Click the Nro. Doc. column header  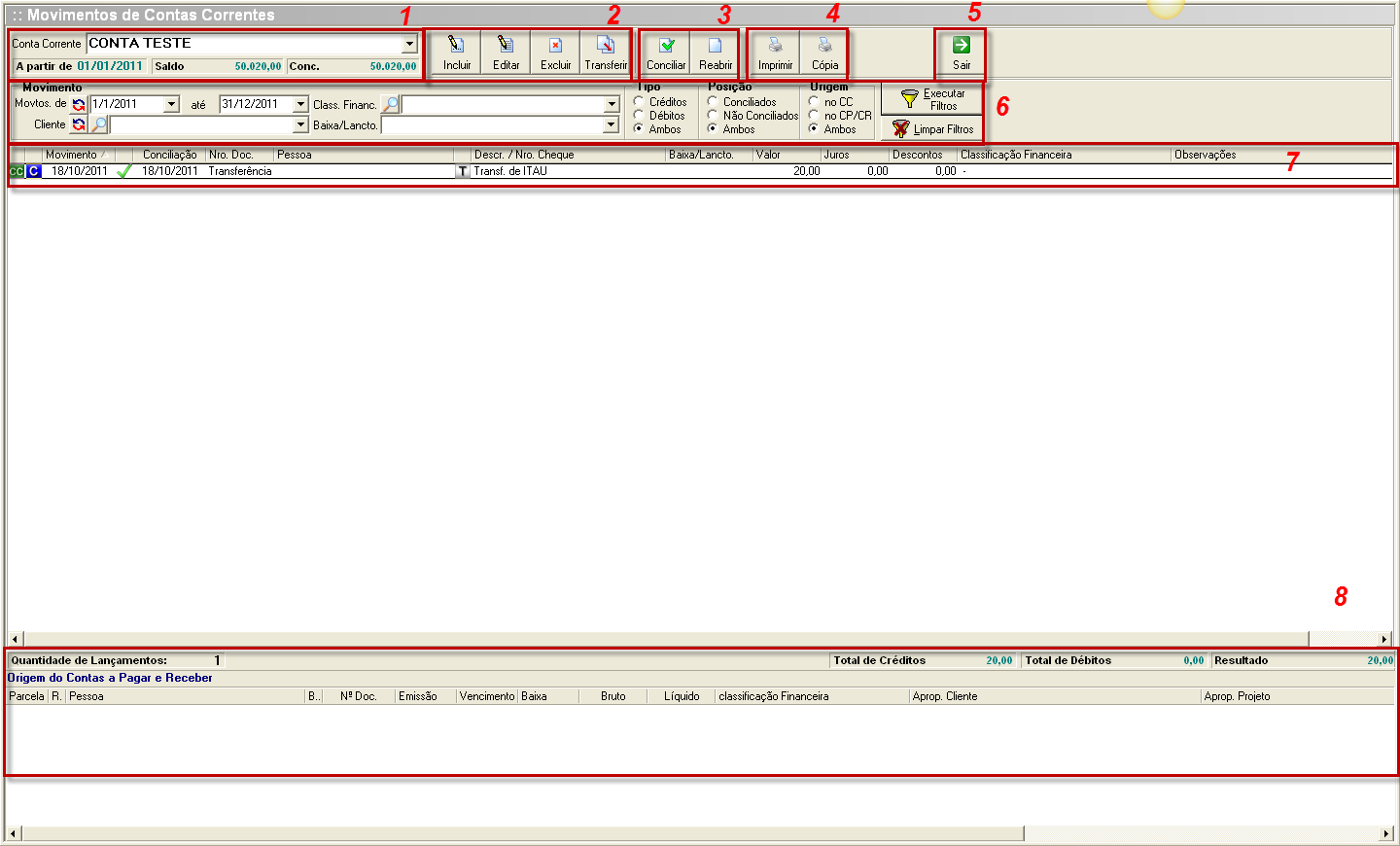tap(239, 155)
